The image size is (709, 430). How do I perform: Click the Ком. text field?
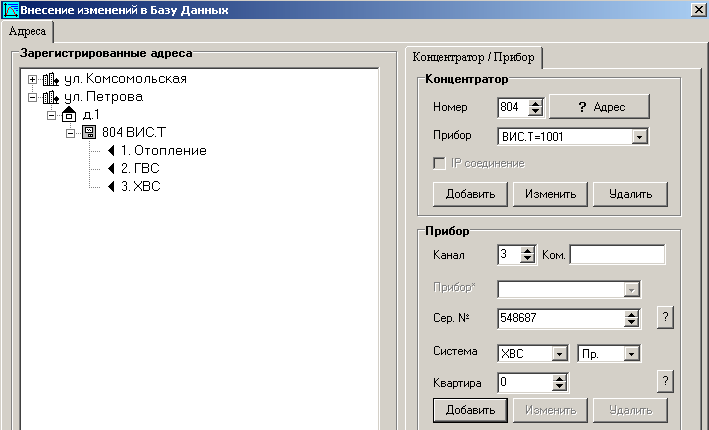point(617,255)
